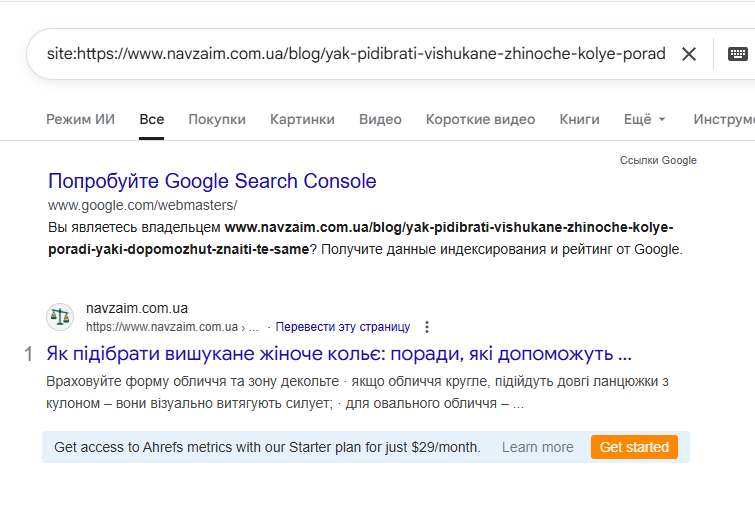
Task: Click Learn more in Ahrefs banner
Action: click(x=538, y=447)
